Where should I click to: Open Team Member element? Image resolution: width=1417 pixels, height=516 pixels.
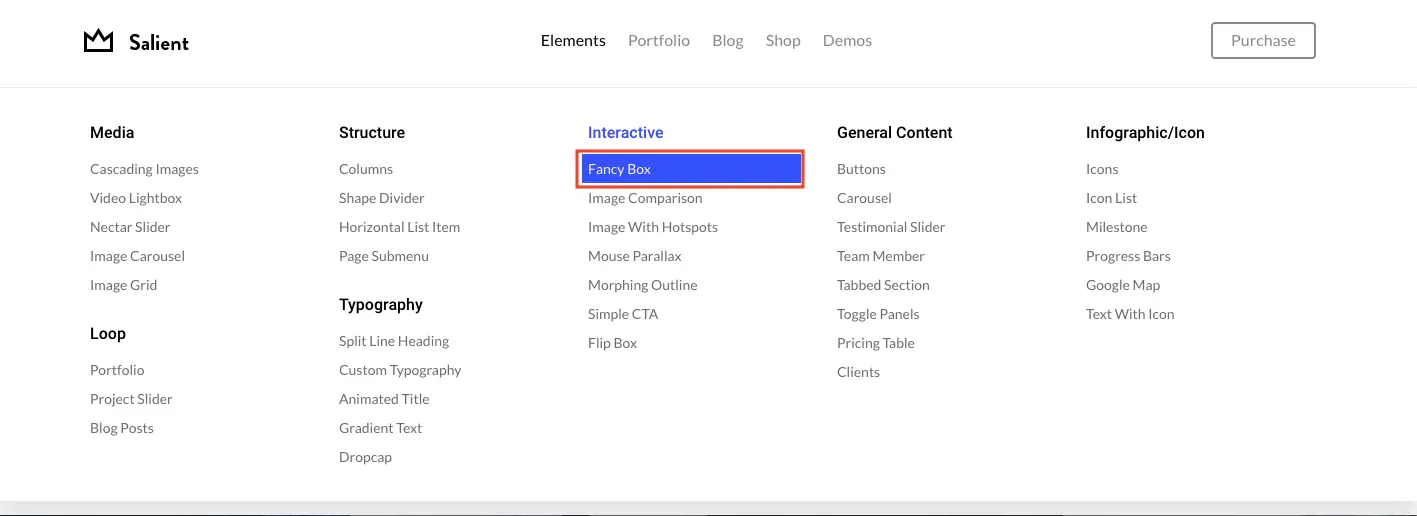(x=881, y=256)
